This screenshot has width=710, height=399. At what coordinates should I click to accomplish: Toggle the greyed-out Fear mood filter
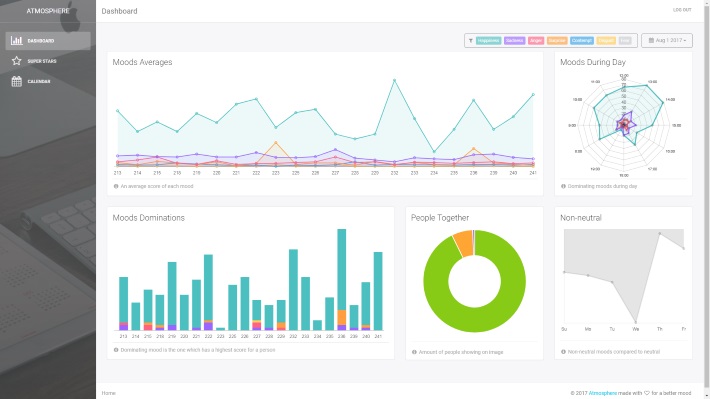click(x=625, y=41)
